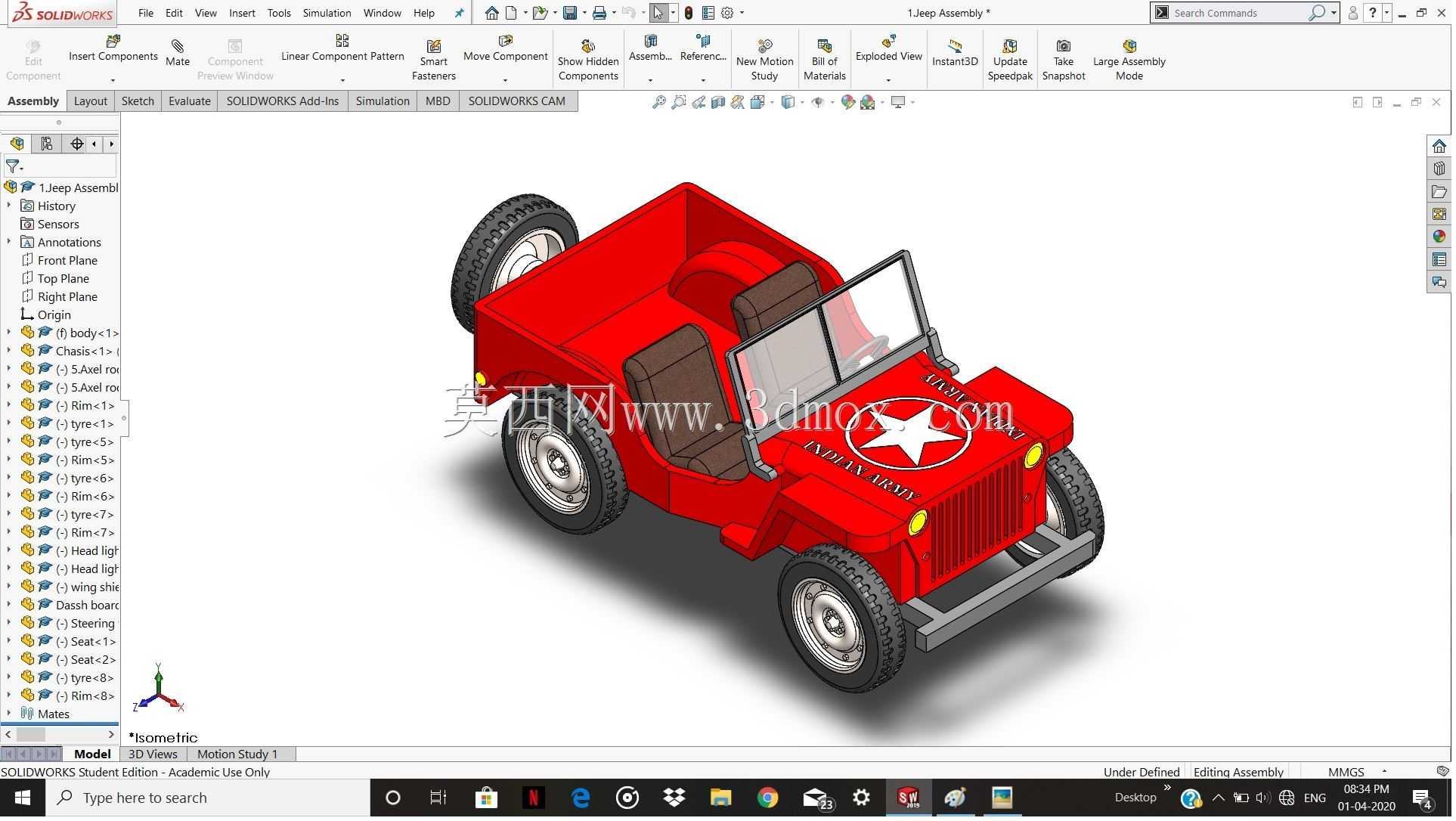This screenshot has height=821, width=1456.
Task: Open Netflix from the taskbar
Action: pos(534,798)
